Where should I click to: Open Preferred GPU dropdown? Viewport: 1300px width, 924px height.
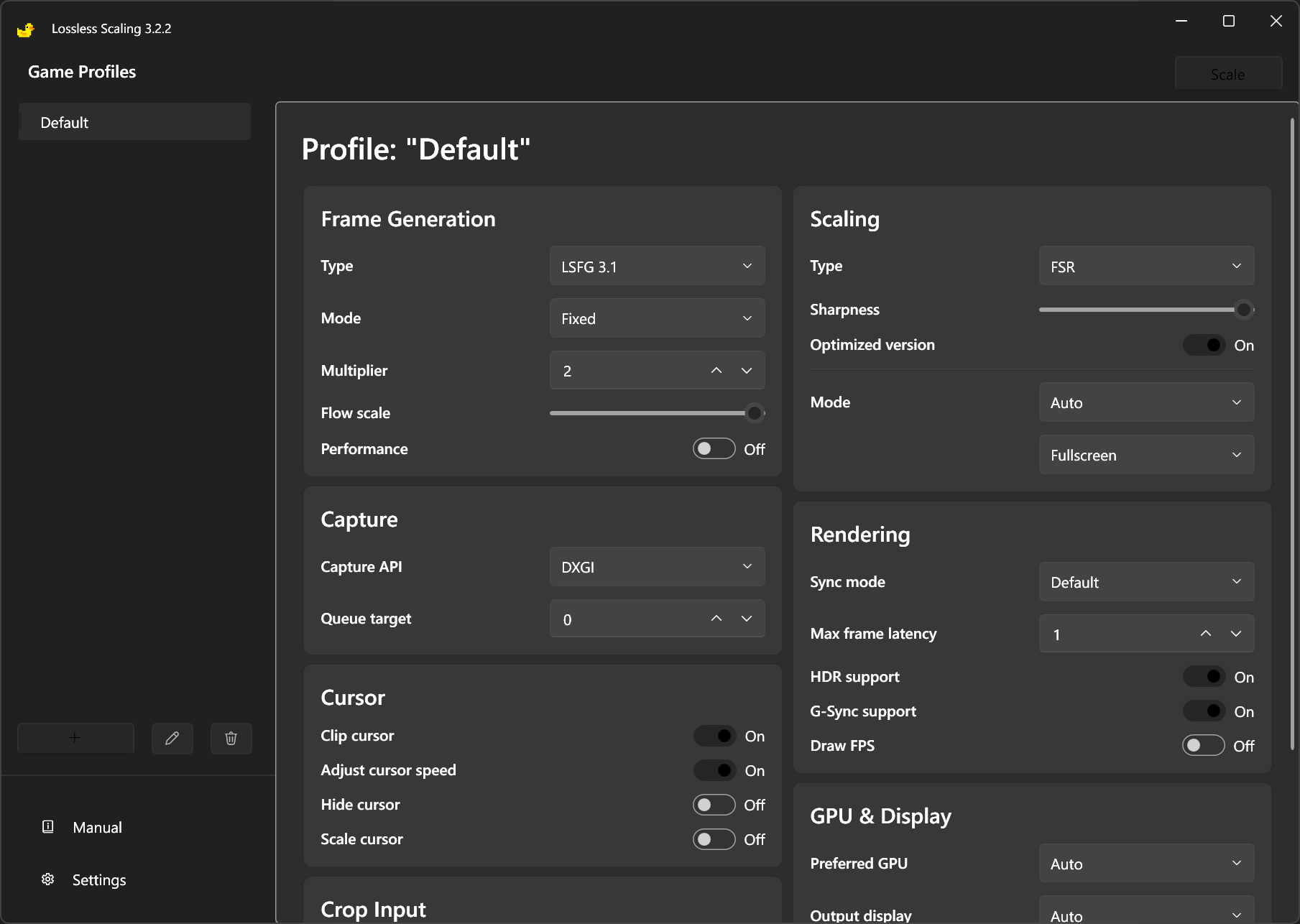pyautogui.click(x=1146, y=864)
